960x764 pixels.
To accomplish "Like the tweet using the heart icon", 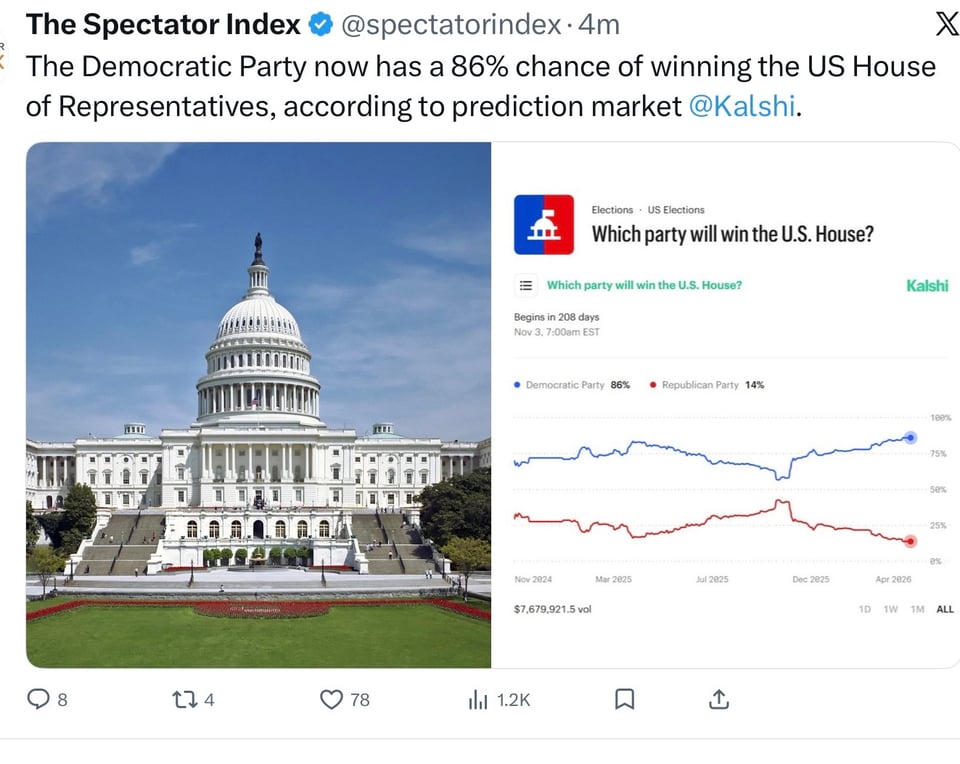I will (x=330, y=700).
